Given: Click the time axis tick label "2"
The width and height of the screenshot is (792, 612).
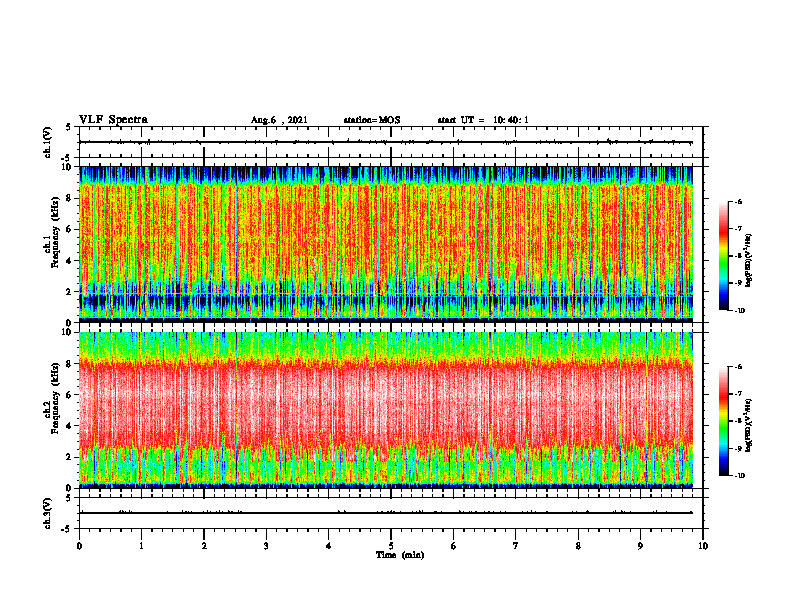Looking at the screenshot, I should [204, 546].
